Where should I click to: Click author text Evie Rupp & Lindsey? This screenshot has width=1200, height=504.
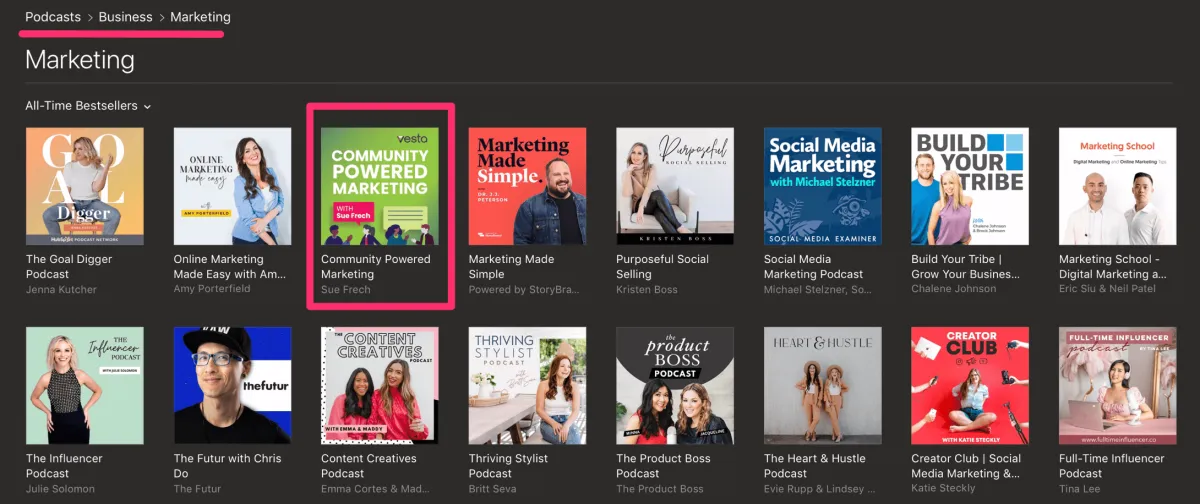[820, 488]
